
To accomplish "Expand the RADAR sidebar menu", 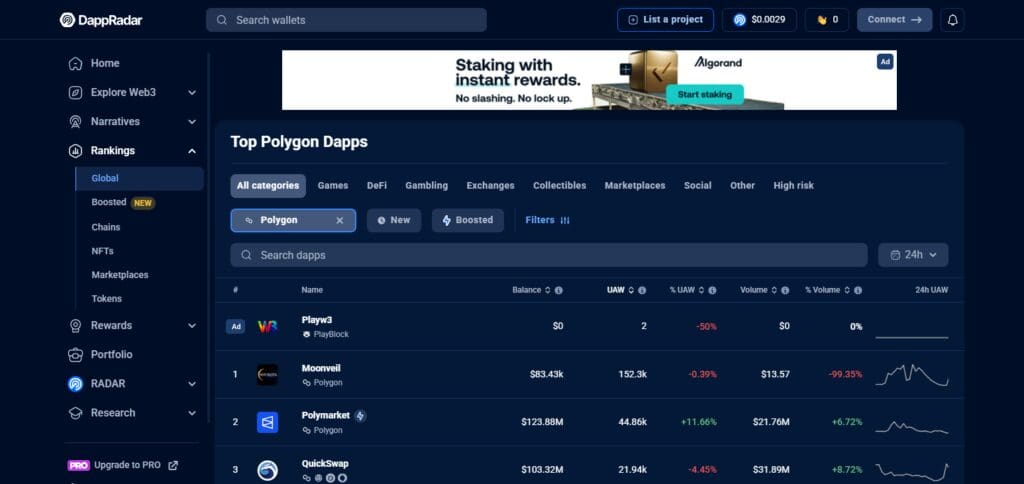I will tap(192, 383).
